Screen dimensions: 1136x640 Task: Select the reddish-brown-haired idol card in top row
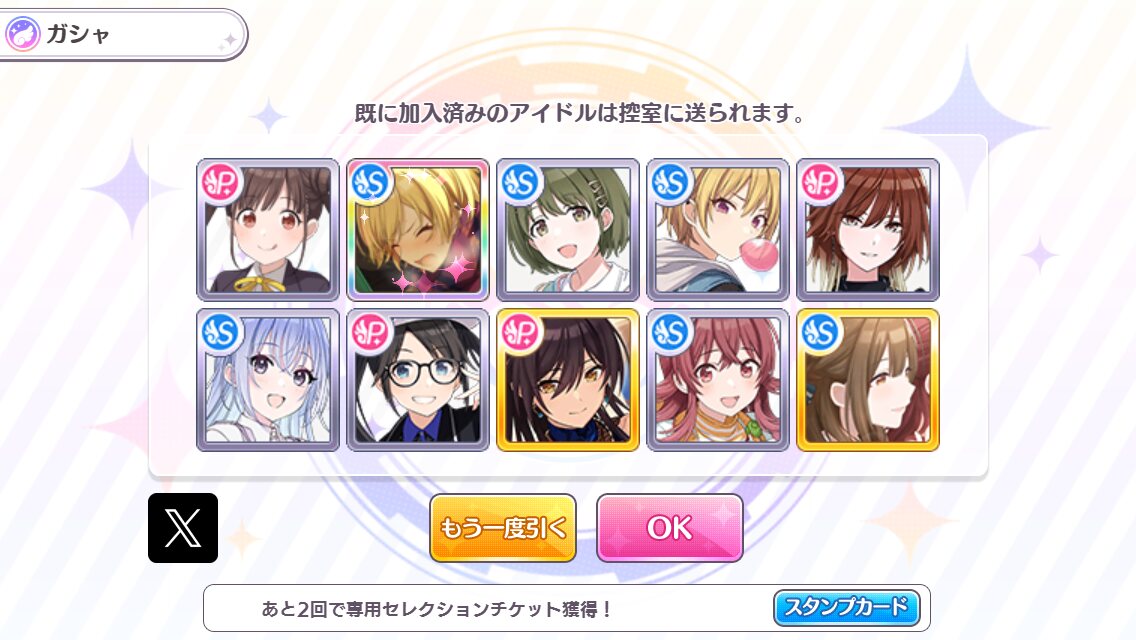(868, 230)
